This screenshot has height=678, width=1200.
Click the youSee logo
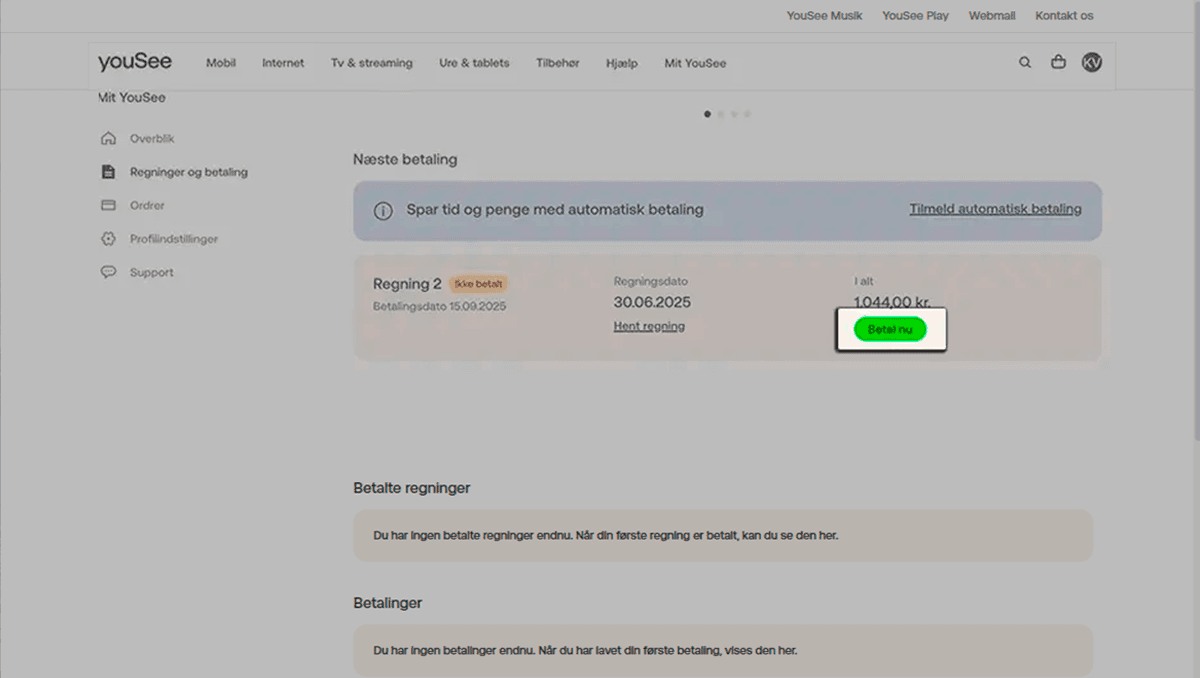(x=135, y=62)
